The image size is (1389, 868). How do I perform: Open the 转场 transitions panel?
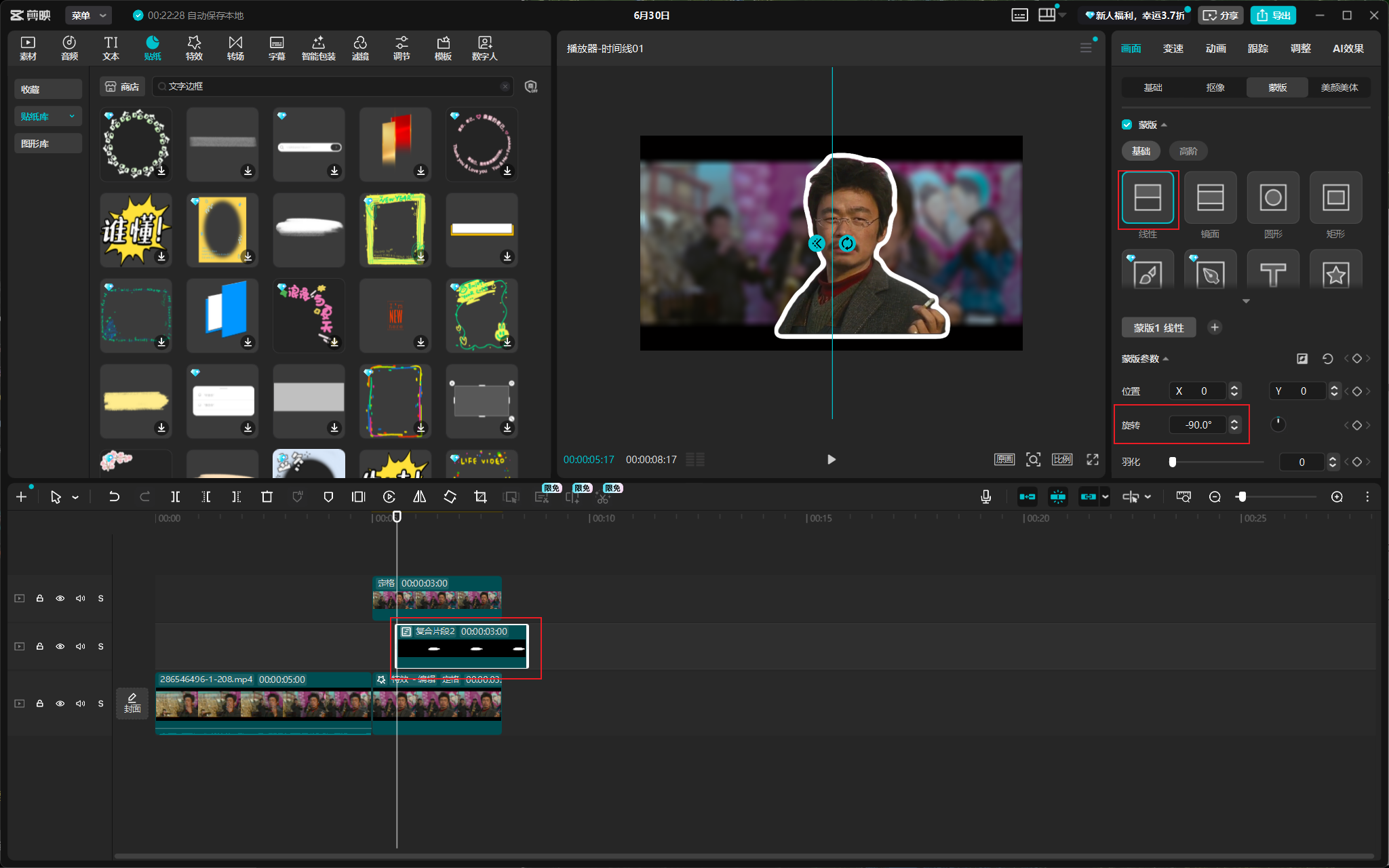[235, 48]
